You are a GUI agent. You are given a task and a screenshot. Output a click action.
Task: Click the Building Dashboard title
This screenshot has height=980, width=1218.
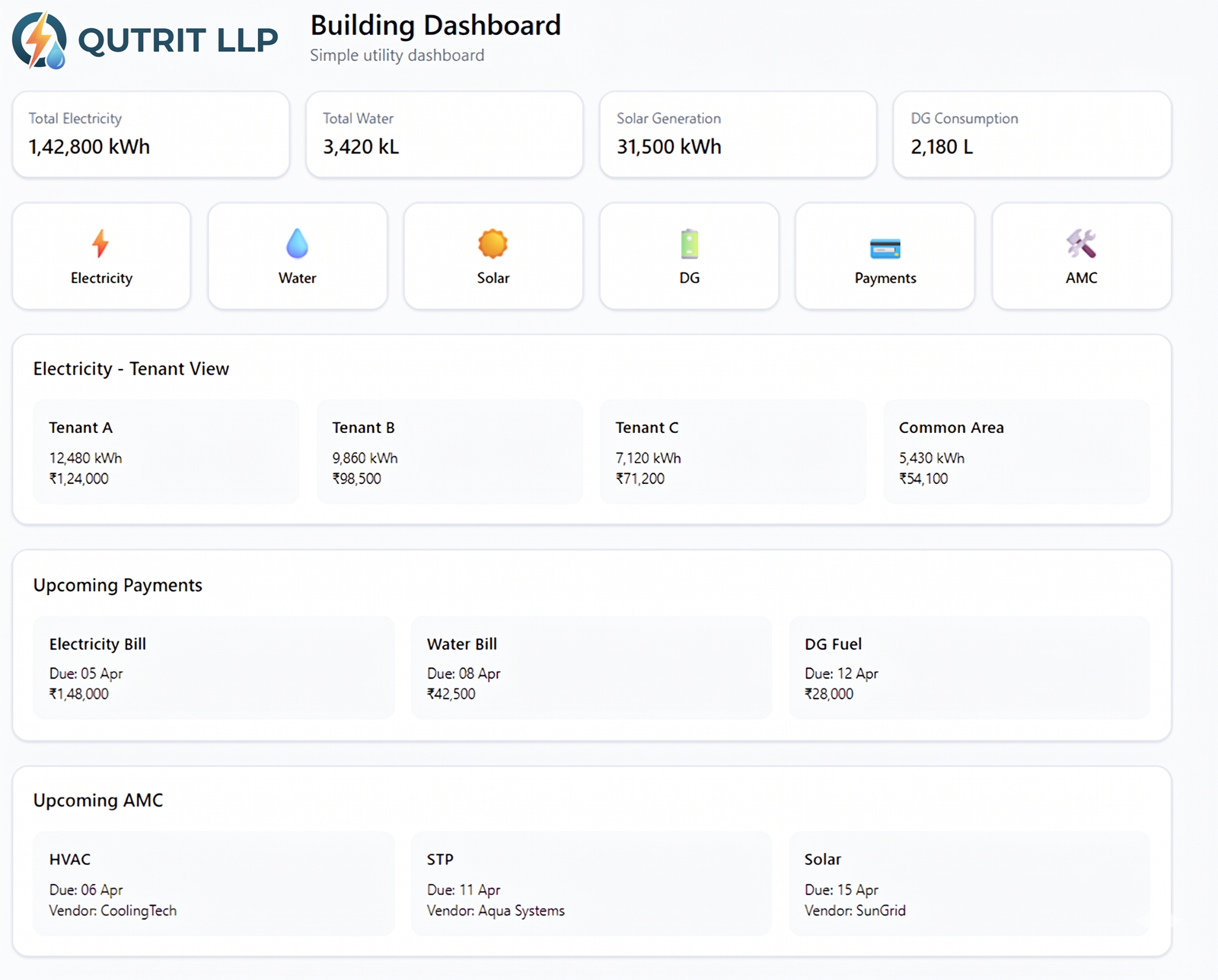pyautogui.click(x=435, y=25)
